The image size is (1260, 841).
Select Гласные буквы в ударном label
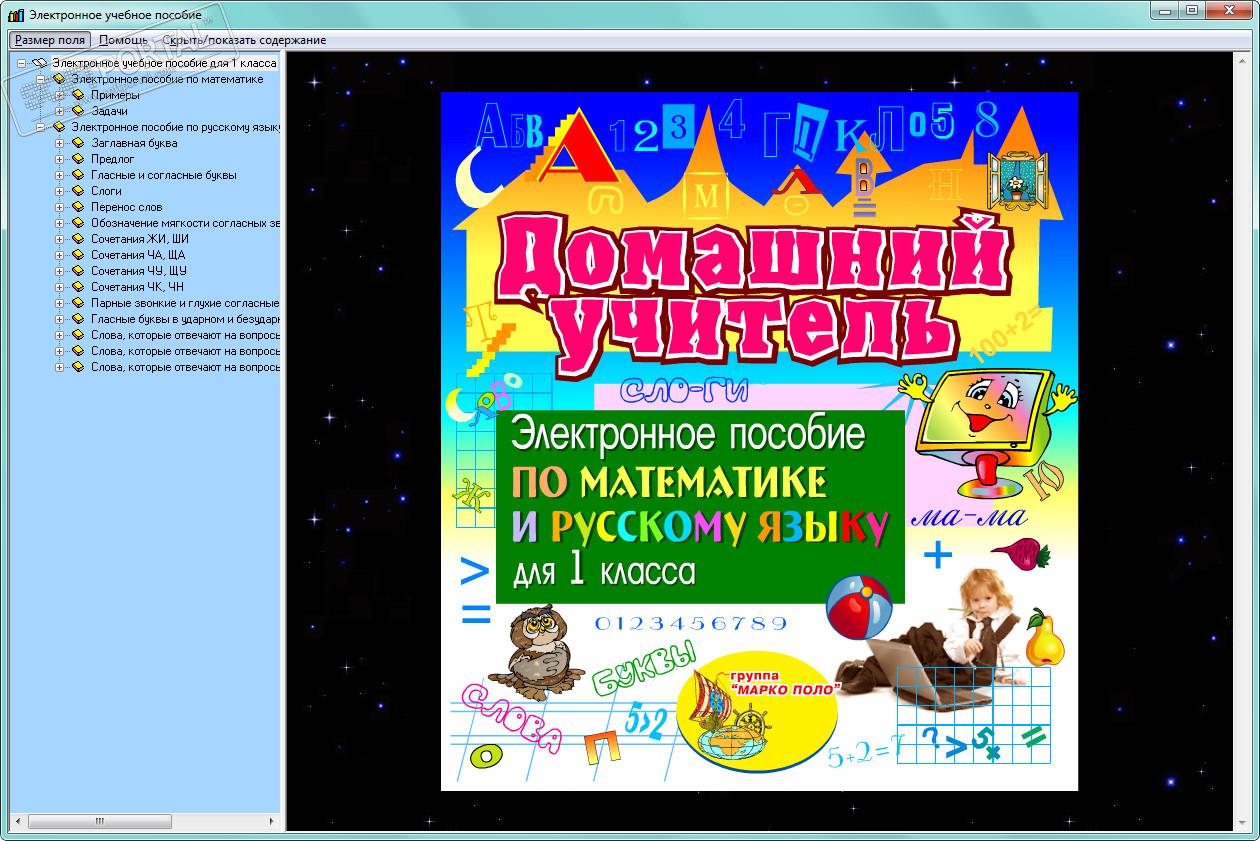185,319
